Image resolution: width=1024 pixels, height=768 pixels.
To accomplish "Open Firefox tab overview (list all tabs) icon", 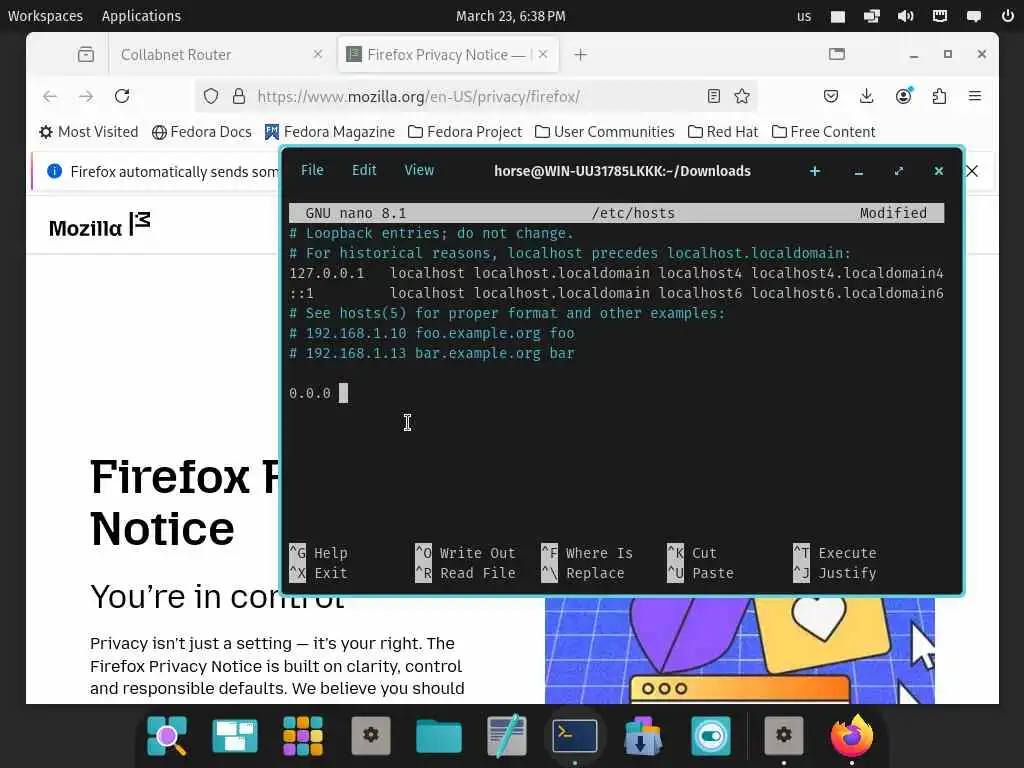I will tap(86, 54).
